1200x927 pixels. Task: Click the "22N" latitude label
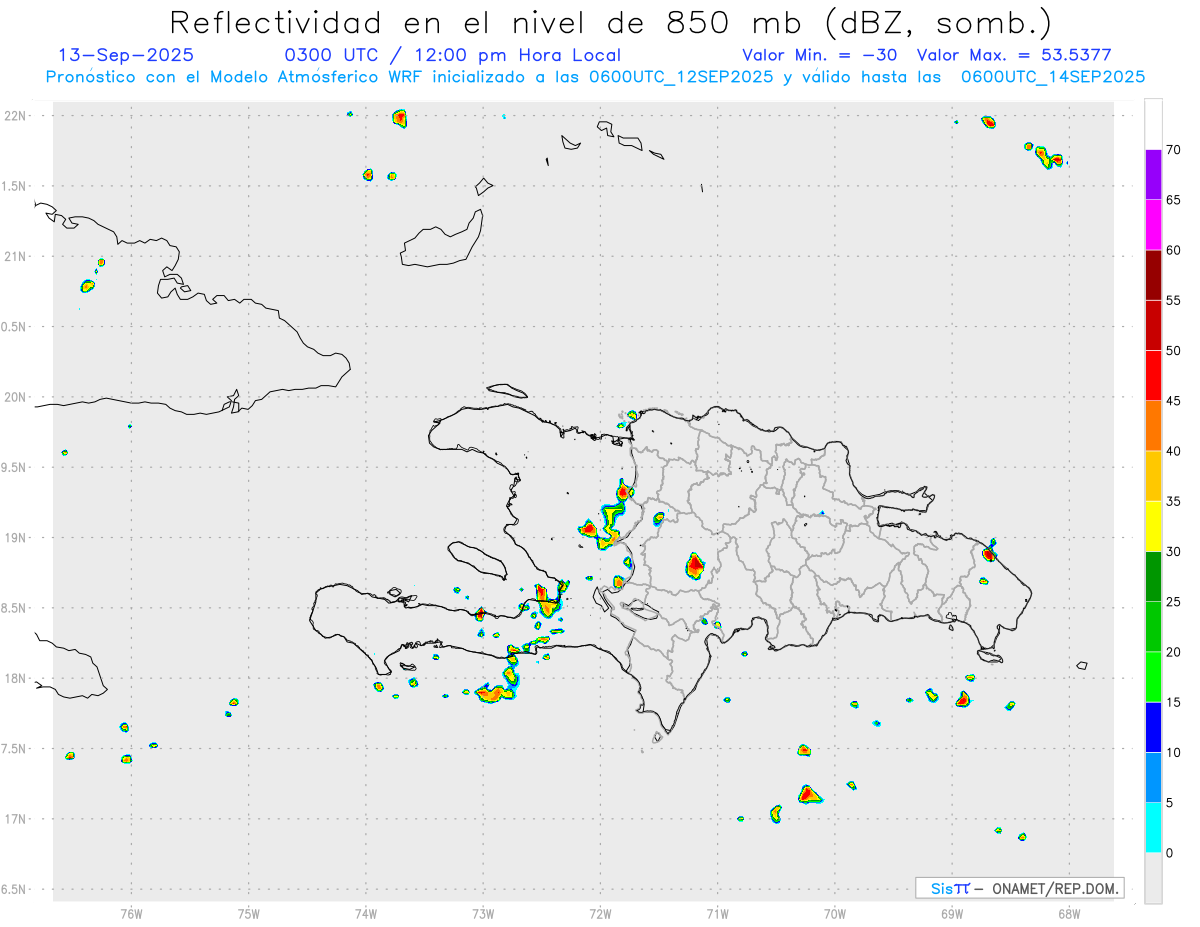17,116
